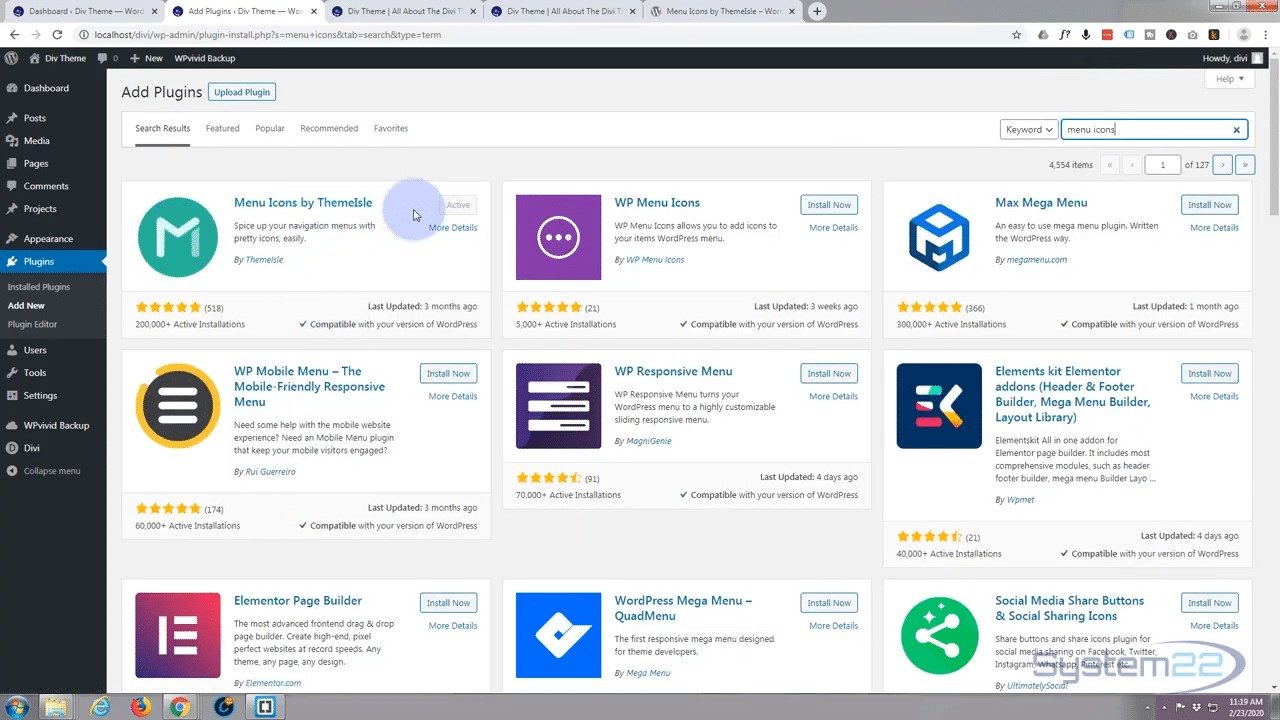Go to the last results page
The height and width of the screenshot is (720, 1280).
tap(1245, 165)
